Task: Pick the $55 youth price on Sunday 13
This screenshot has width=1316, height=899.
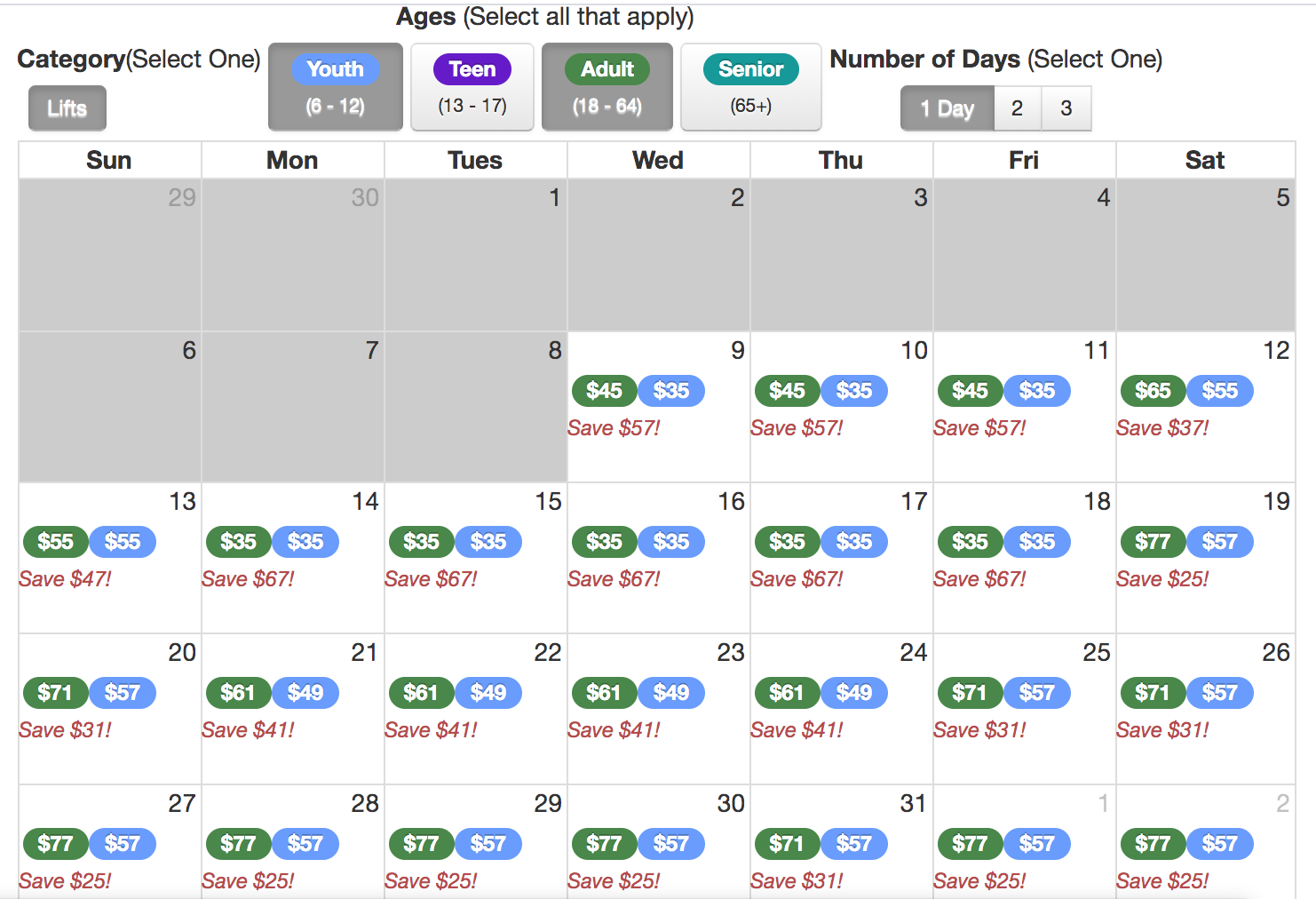Action: (123, 542)
